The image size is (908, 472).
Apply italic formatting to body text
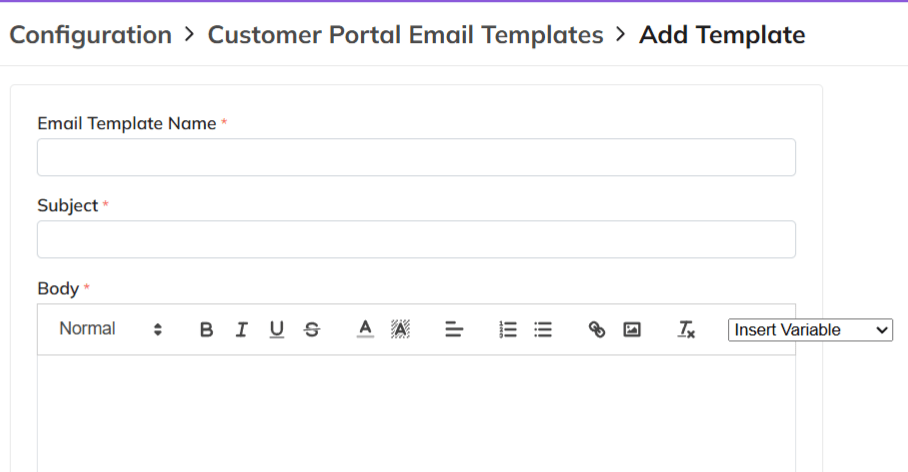click(x=241, y=330)
